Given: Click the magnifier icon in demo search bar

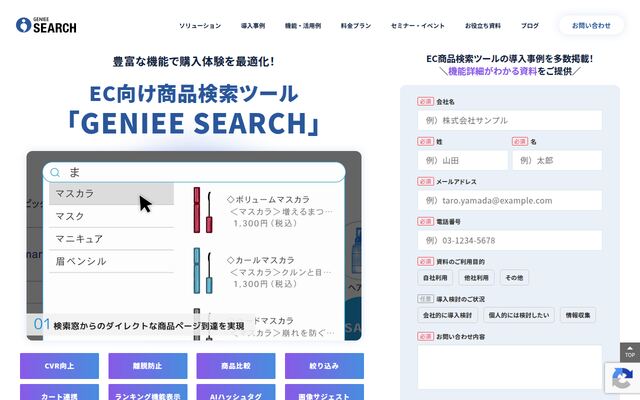Looking at the screenshot, I should [55, 173].
